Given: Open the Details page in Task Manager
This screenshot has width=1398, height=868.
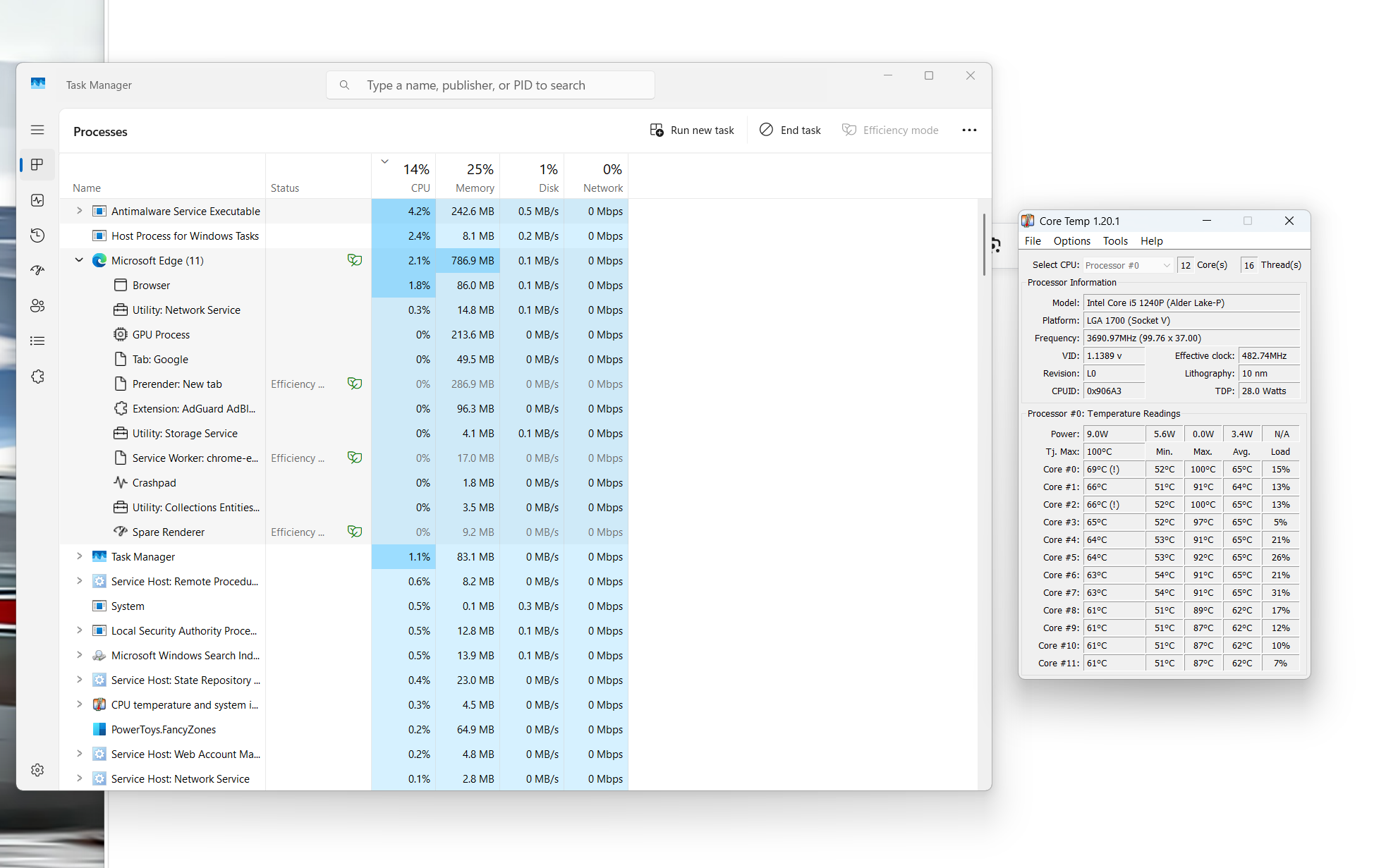Looking at the screenshot, I should (x=37, y=341).
